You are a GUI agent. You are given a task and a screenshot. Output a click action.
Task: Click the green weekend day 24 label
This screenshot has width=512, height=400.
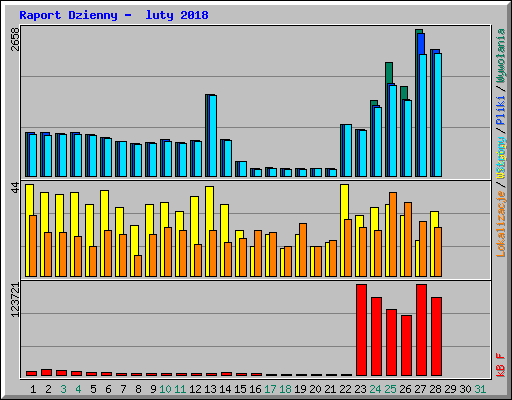click(x=375, y=389)
